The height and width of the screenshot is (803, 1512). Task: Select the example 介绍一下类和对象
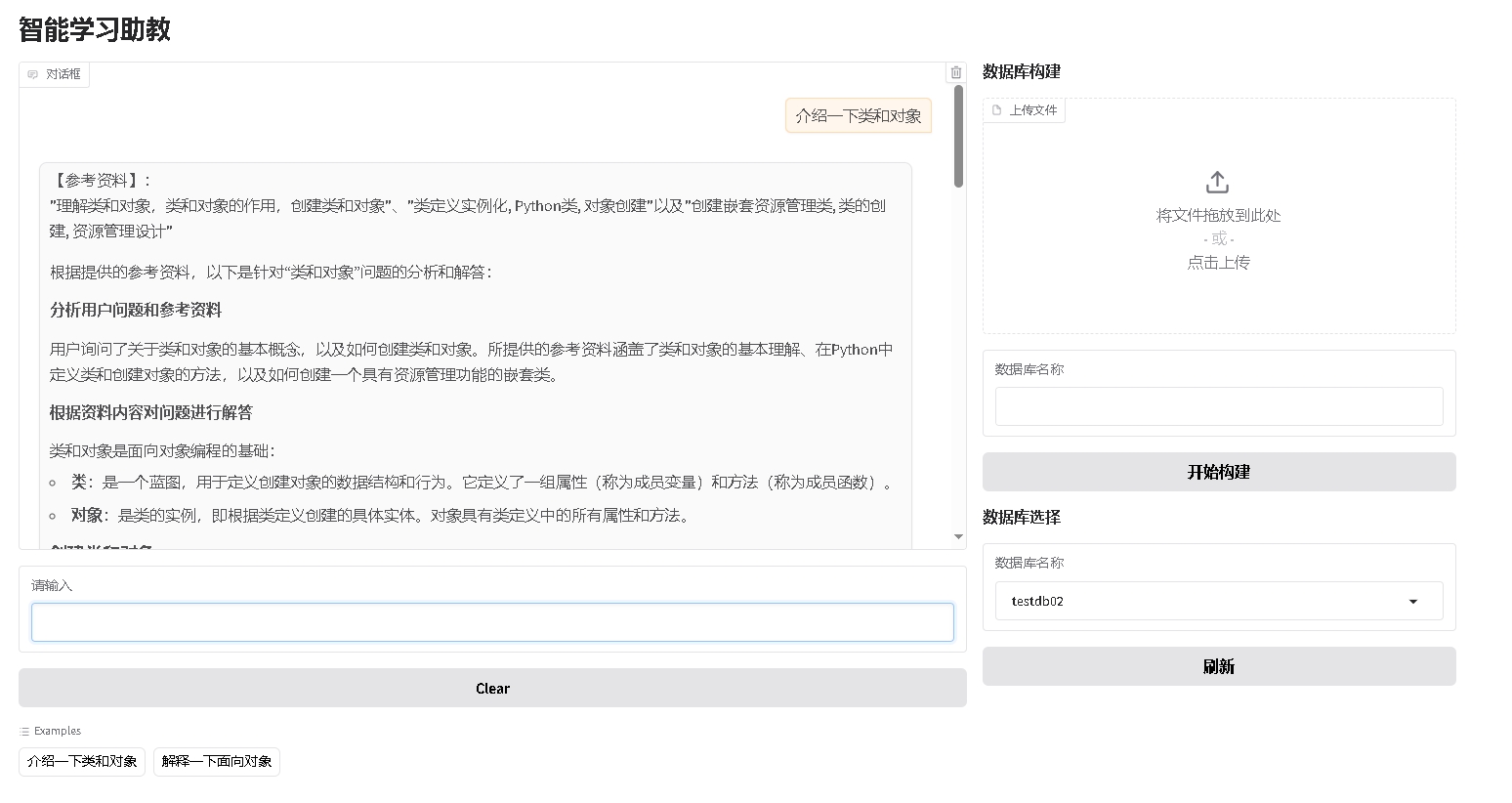(82, 761)
